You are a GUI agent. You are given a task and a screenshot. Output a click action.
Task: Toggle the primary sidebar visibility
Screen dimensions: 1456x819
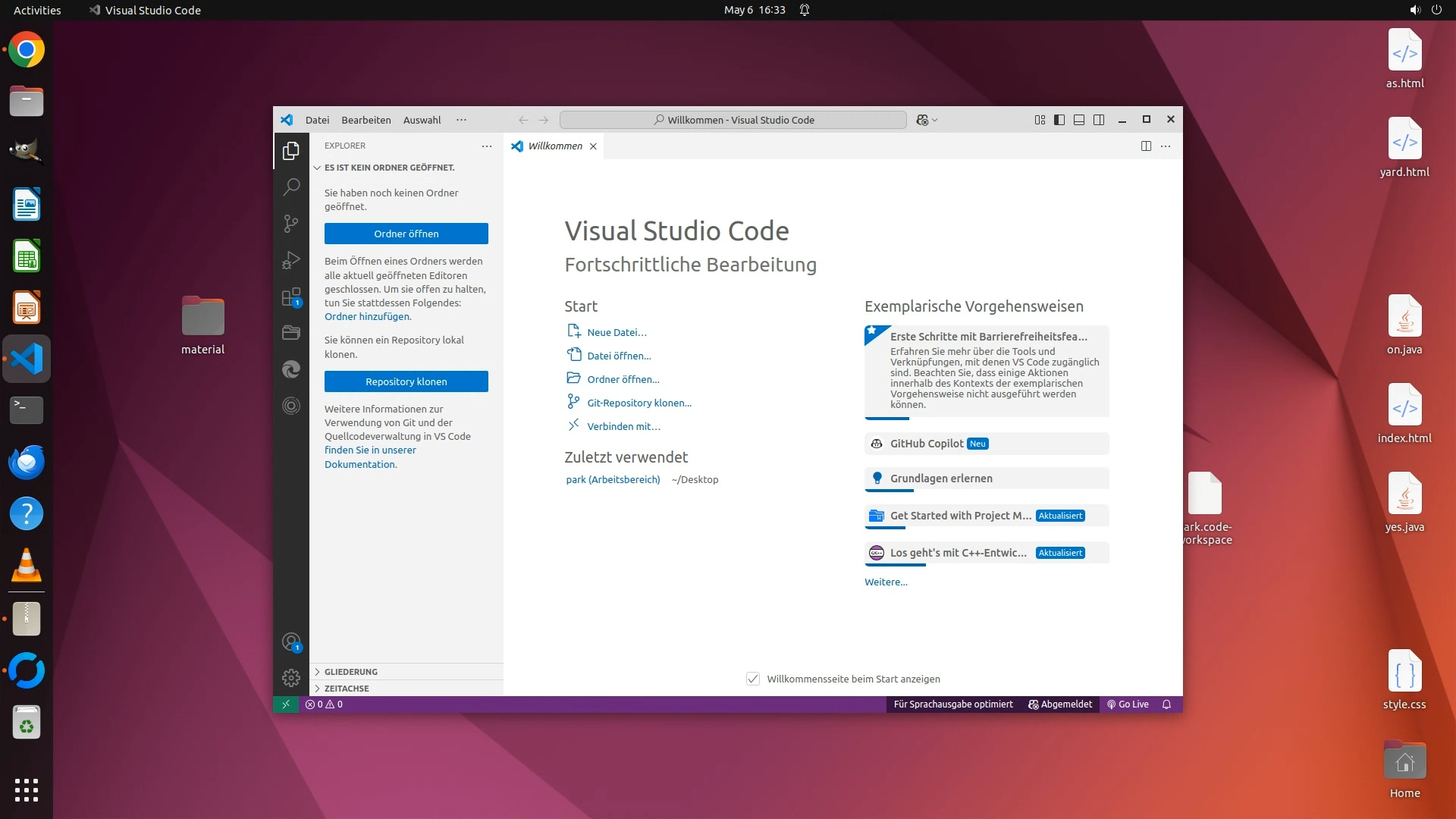pos(1059,120)
